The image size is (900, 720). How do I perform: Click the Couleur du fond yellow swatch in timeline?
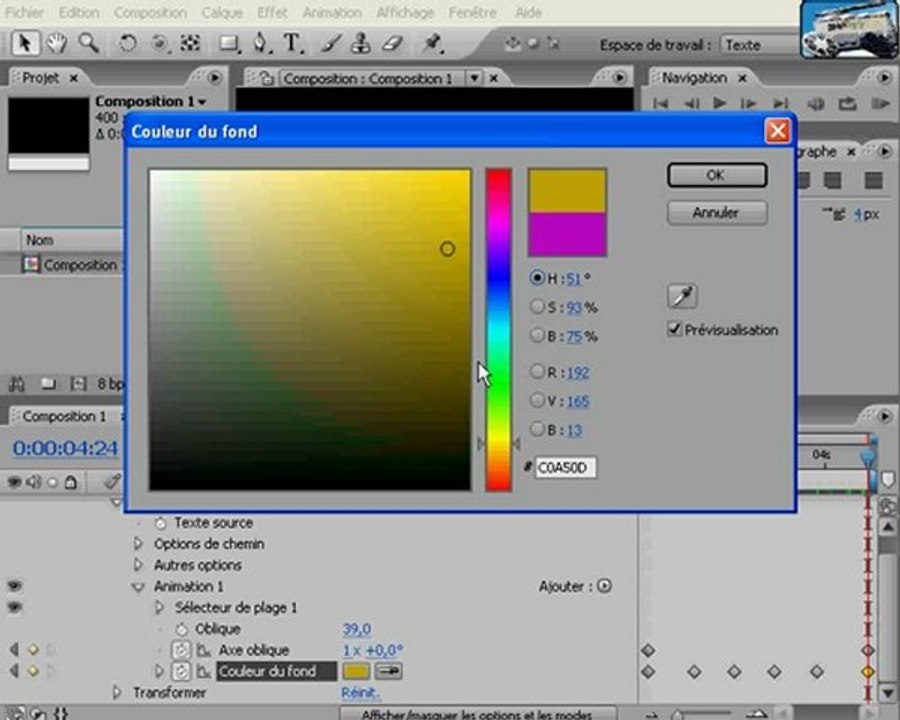pyautogui.click(x=356, y=671)
